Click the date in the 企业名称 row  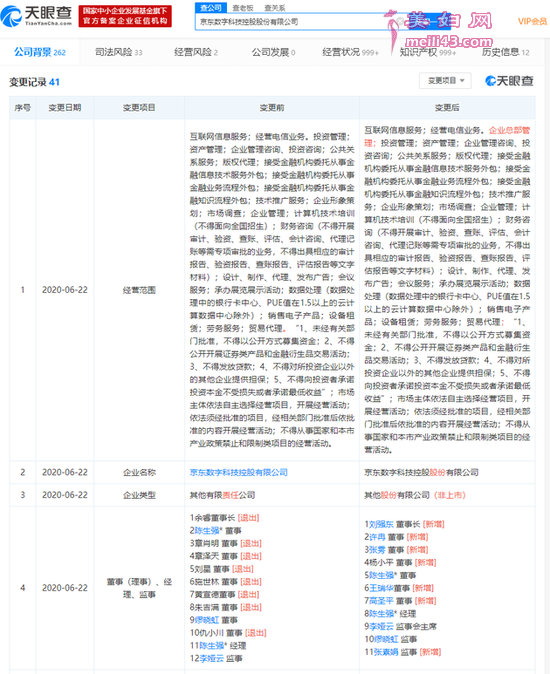click(65, 472)
